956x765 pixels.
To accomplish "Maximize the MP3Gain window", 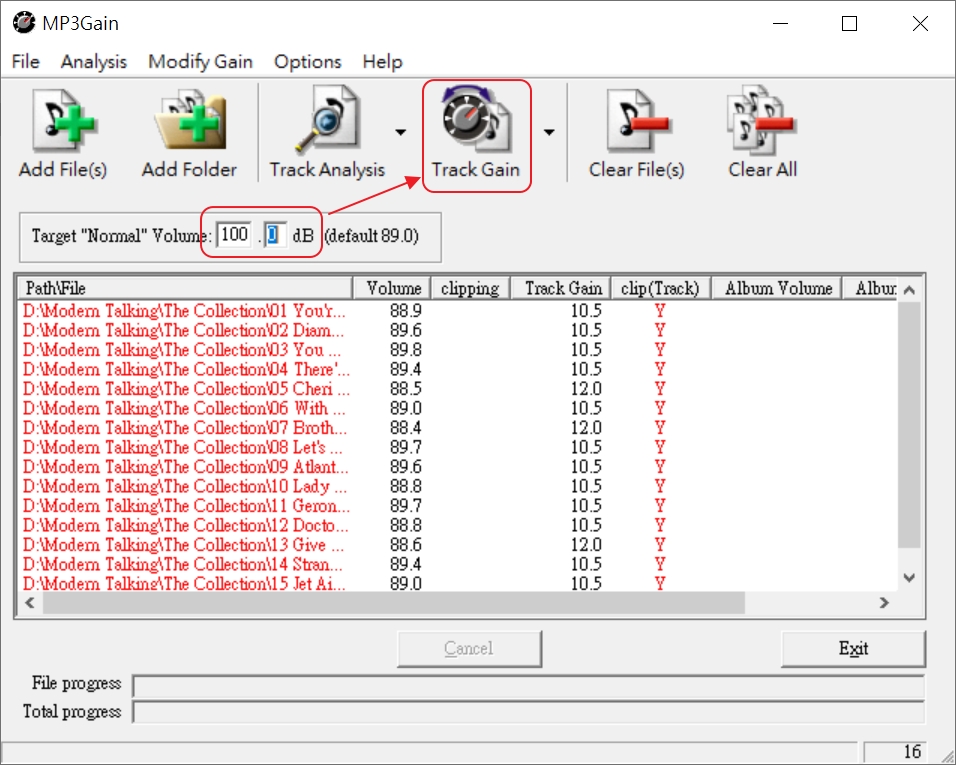I will [x=849, y=23].
